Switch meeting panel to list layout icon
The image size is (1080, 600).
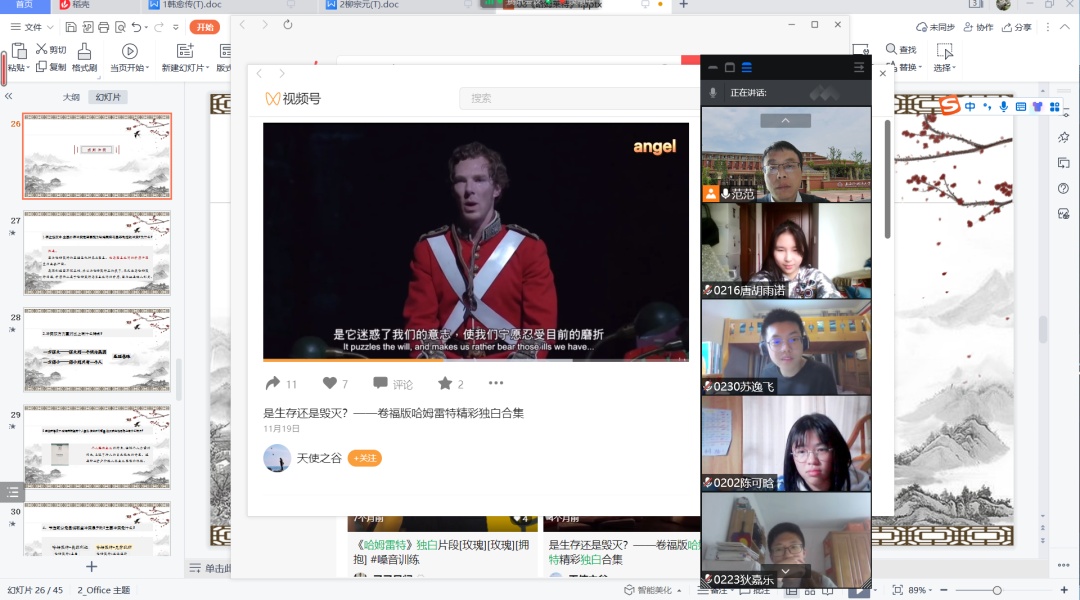(747, 68)
